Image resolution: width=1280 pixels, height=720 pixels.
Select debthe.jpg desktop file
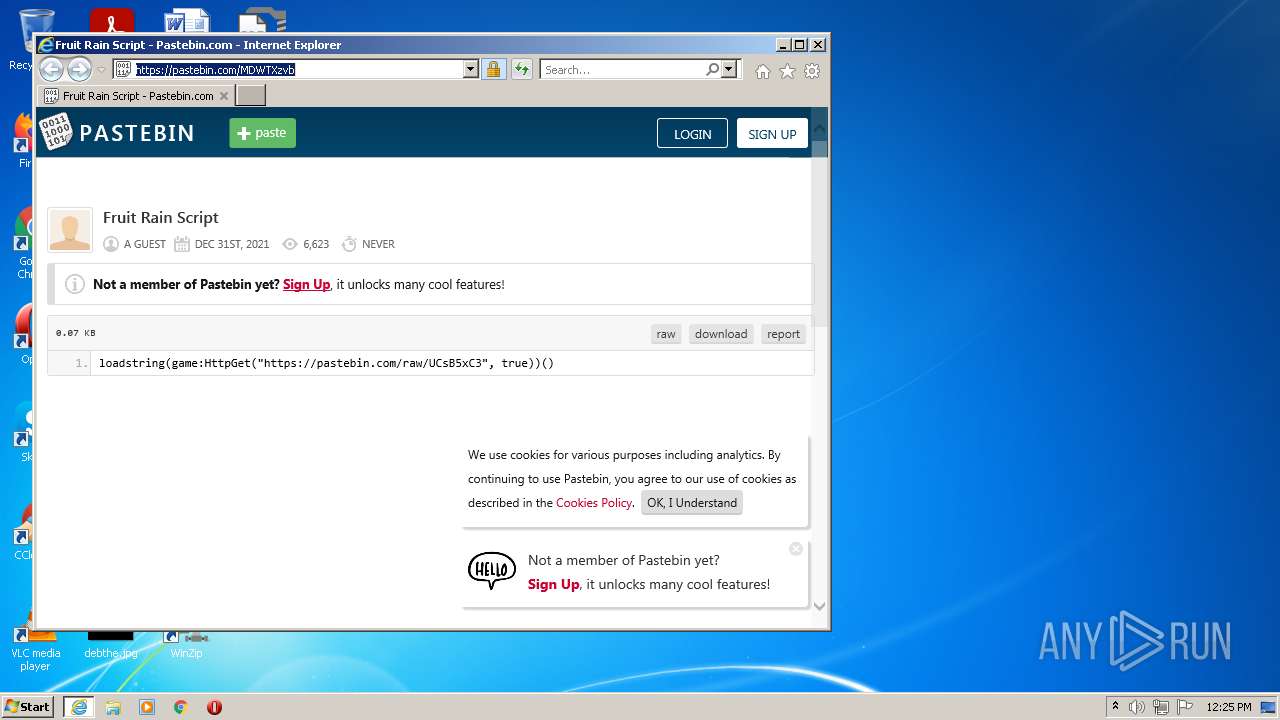coord(111,643)
